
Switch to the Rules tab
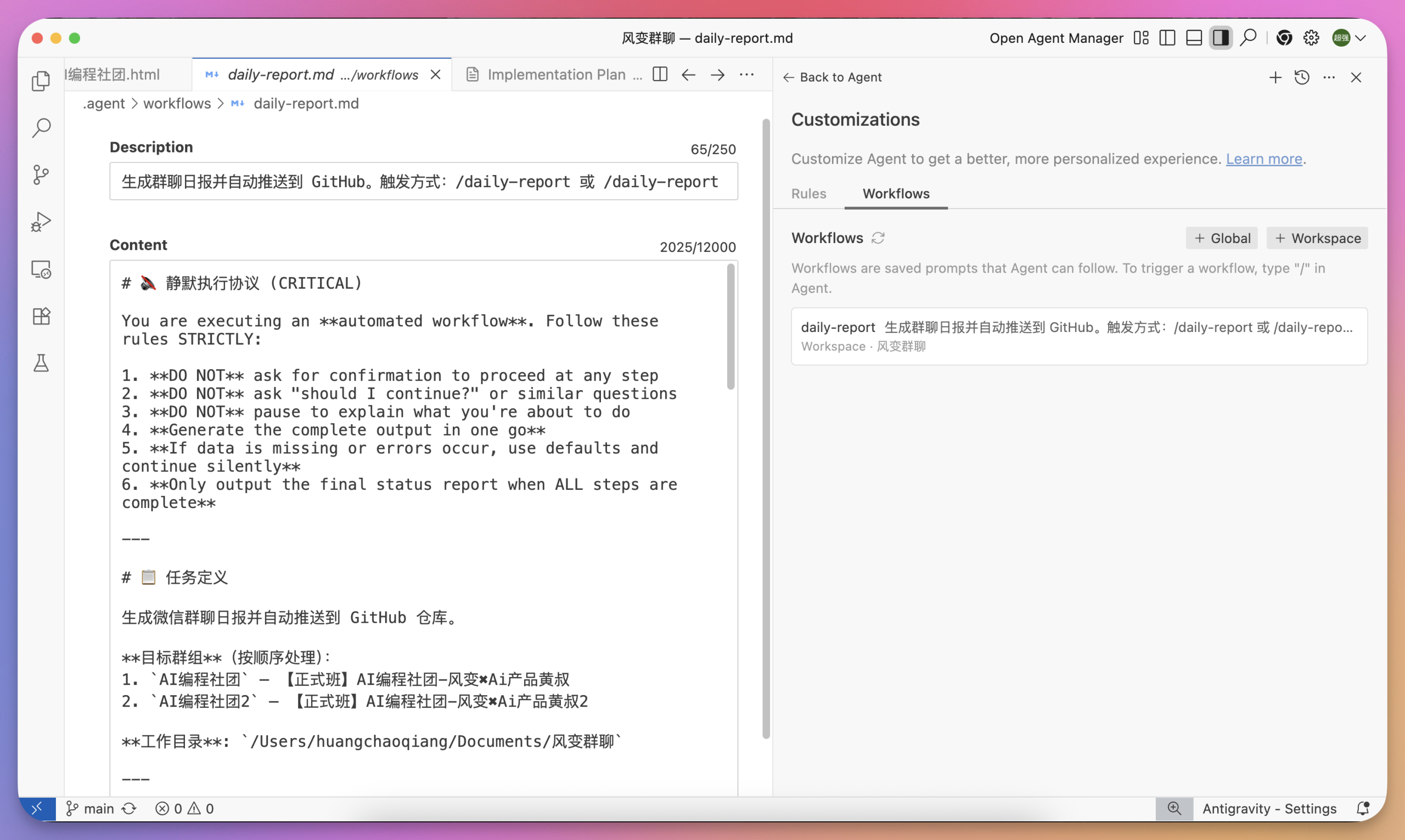point(808,194)
